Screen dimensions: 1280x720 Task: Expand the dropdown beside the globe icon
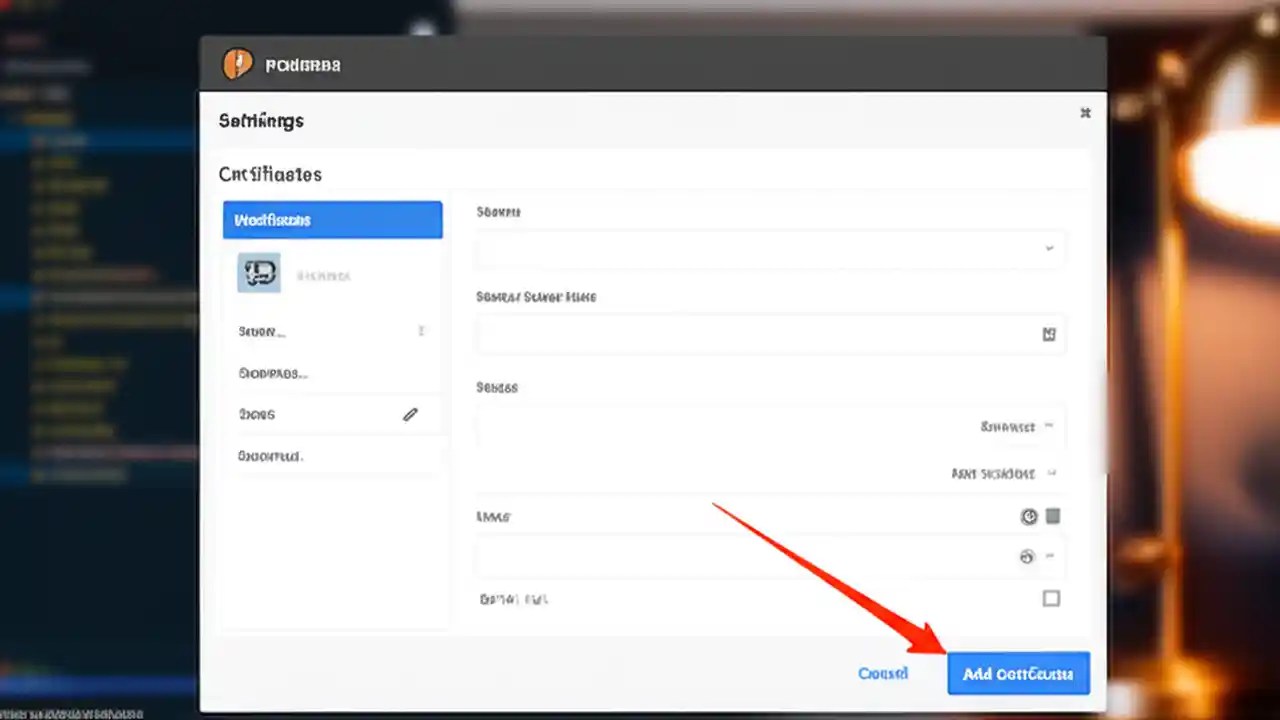click(x=1048, y=556)
